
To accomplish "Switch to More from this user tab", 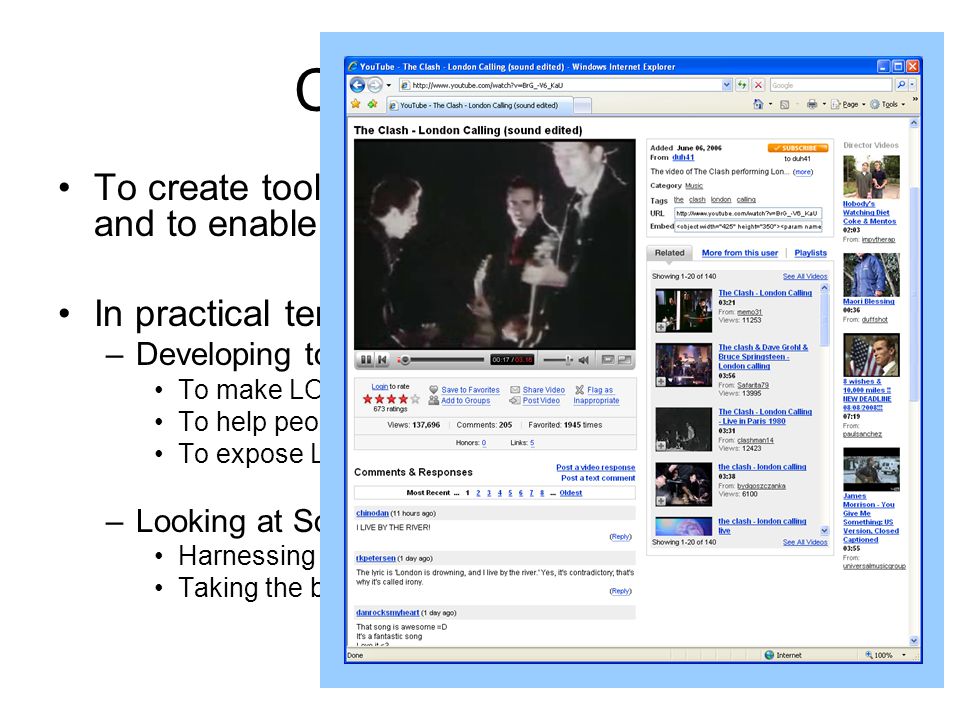I will (740, 253).
